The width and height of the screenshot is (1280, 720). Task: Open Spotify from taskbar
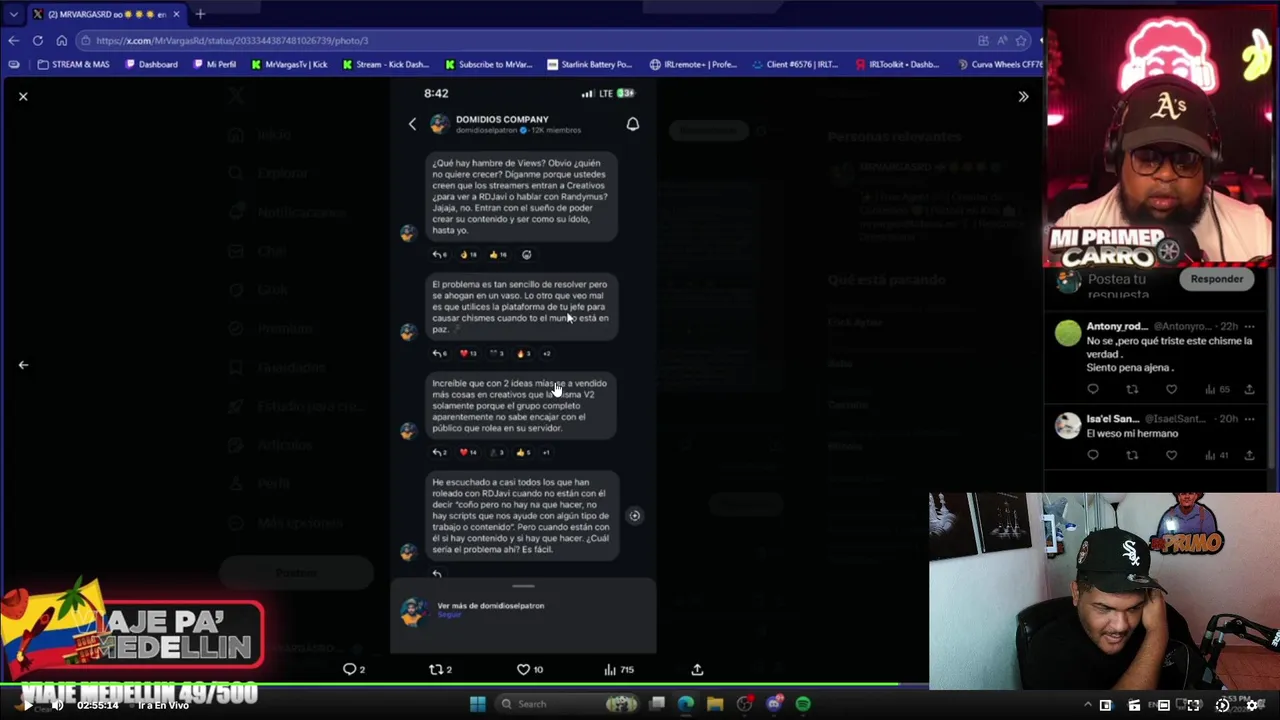803,704
